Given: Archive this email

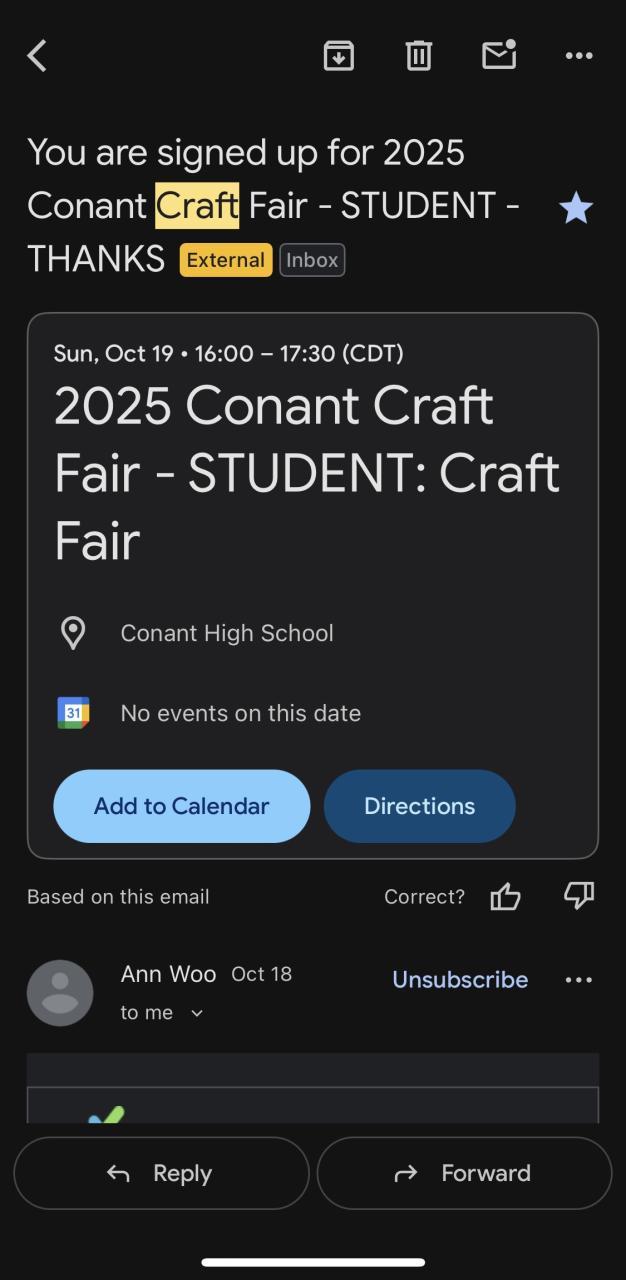Looking at the screenshot, I should pyautogui.click(x=339, y=56).
